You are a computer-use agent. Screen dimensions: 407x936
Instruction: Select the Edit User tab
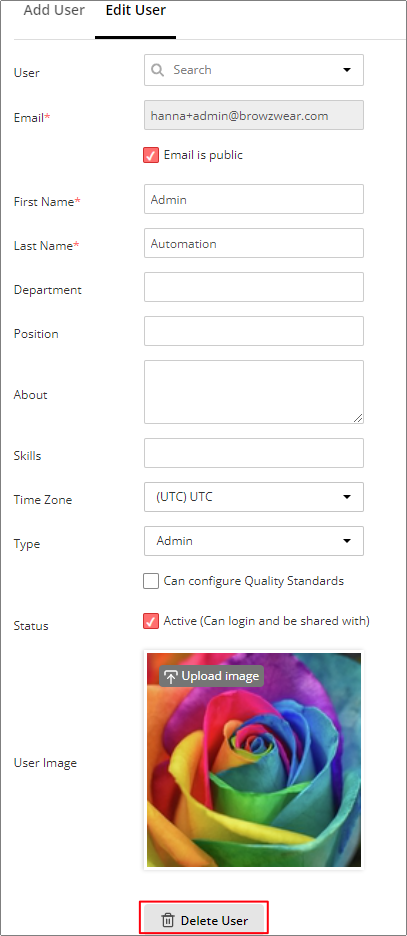tap(135, 11)
